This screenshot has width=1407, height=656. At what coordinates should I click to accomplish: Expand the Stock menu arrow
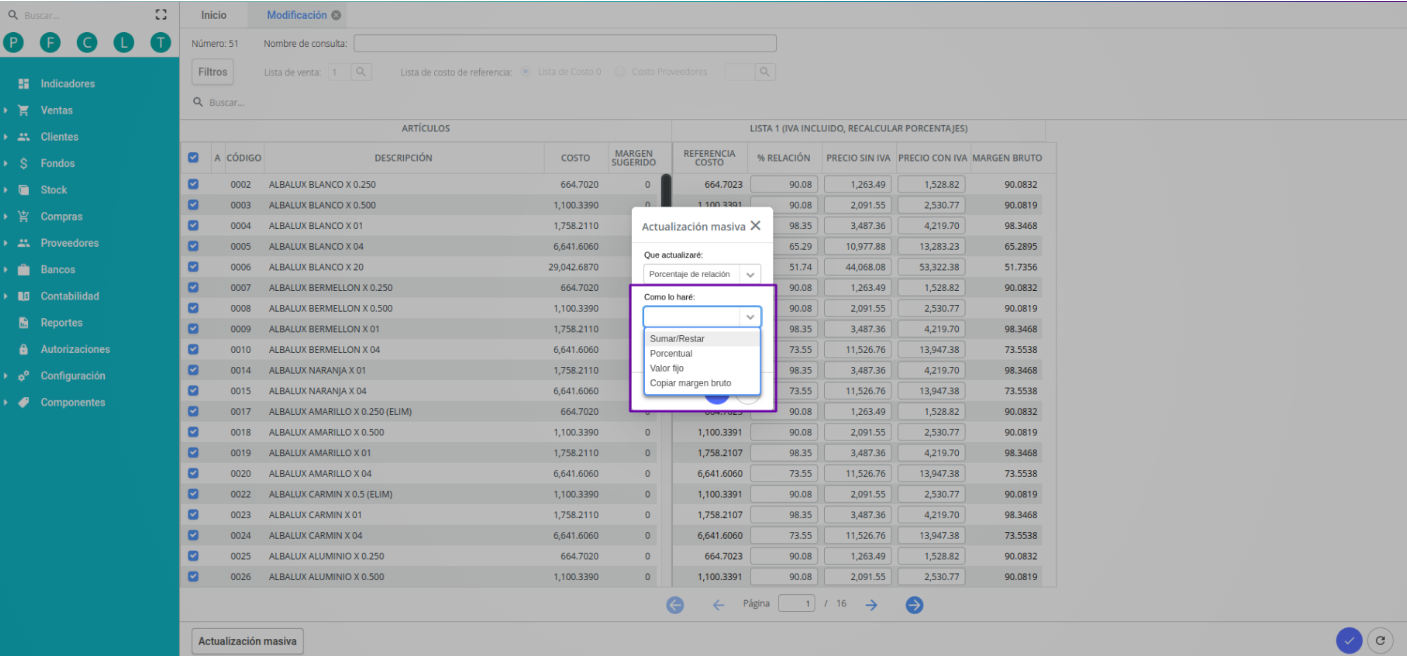[x=6, y=190]
